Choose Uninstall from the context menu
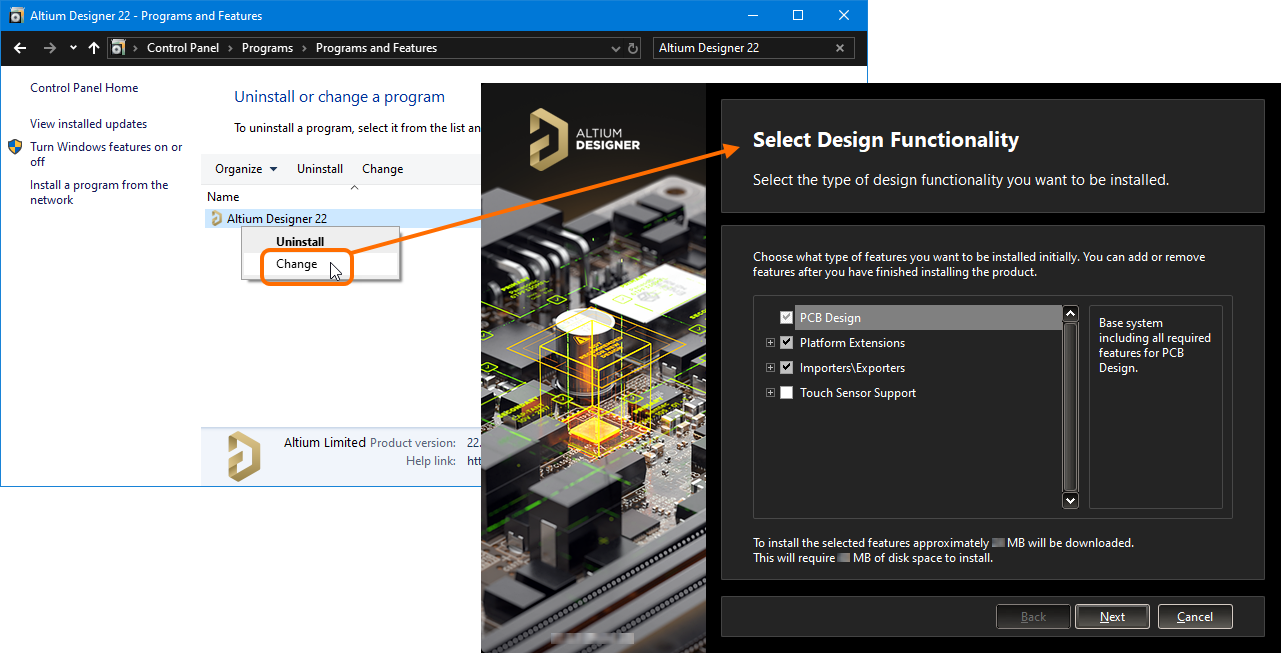The width and height of the screenshot is (1281, 653). pyautogui.click(x=300, y=242)
